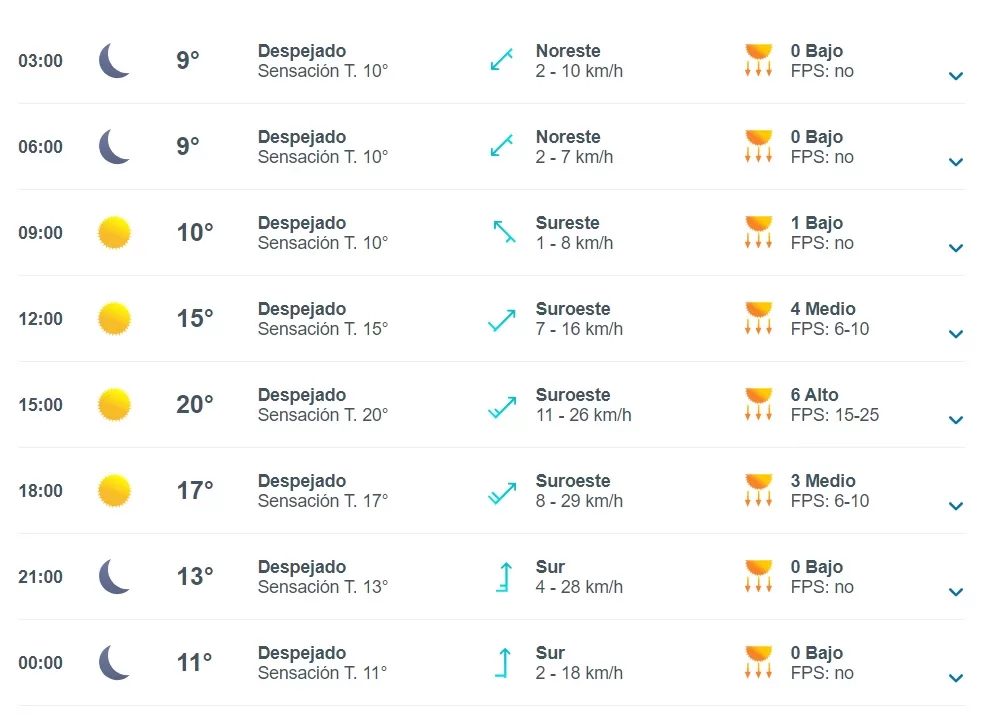Open the 15:00 row details chevron

pyautogui.click(x=956, y=420)
